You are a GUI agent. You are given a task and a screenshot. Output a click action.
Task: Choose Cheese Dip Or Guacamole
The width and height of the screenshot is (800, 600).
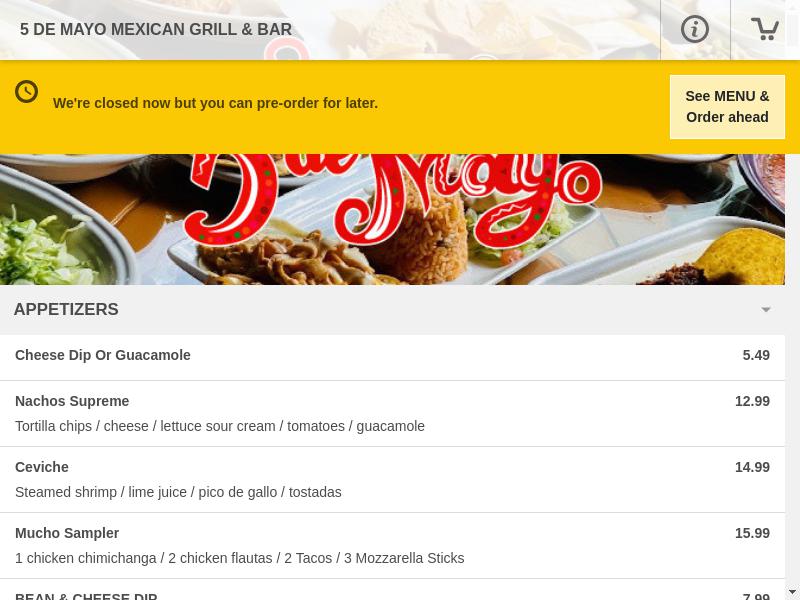pos(103,355)
